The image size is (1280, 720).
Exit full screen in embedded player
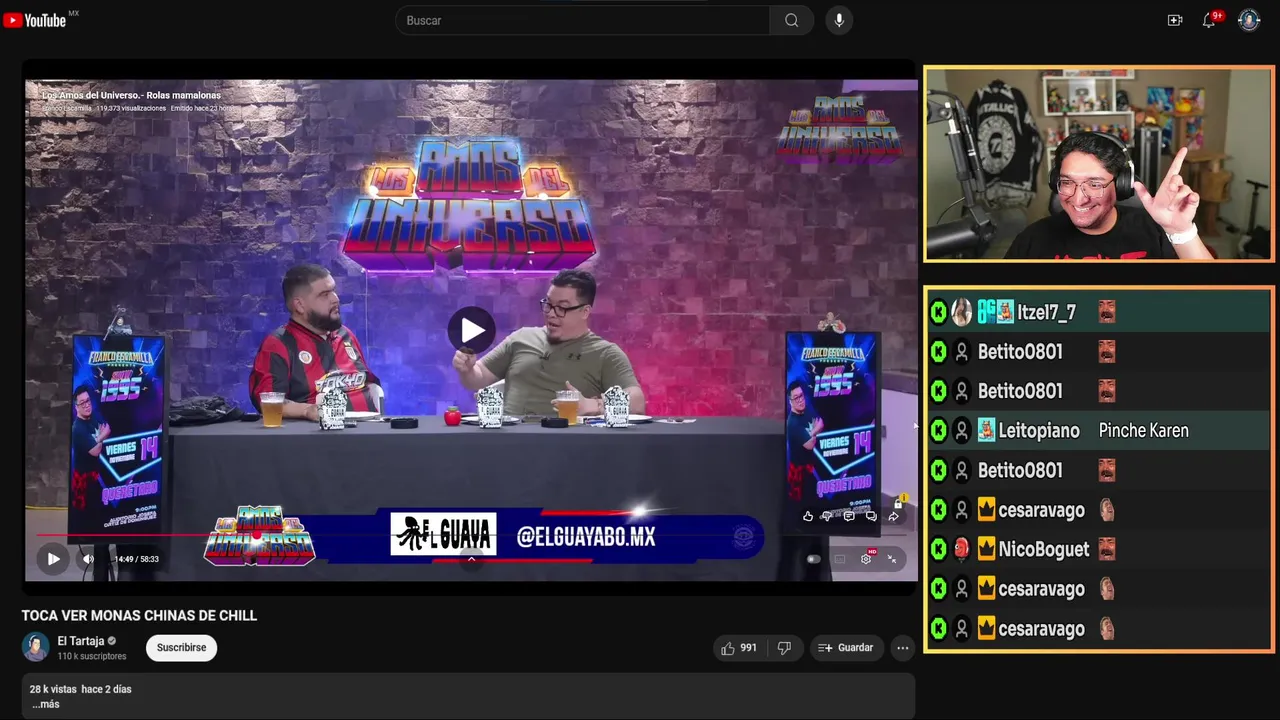(x=892, y=559)
